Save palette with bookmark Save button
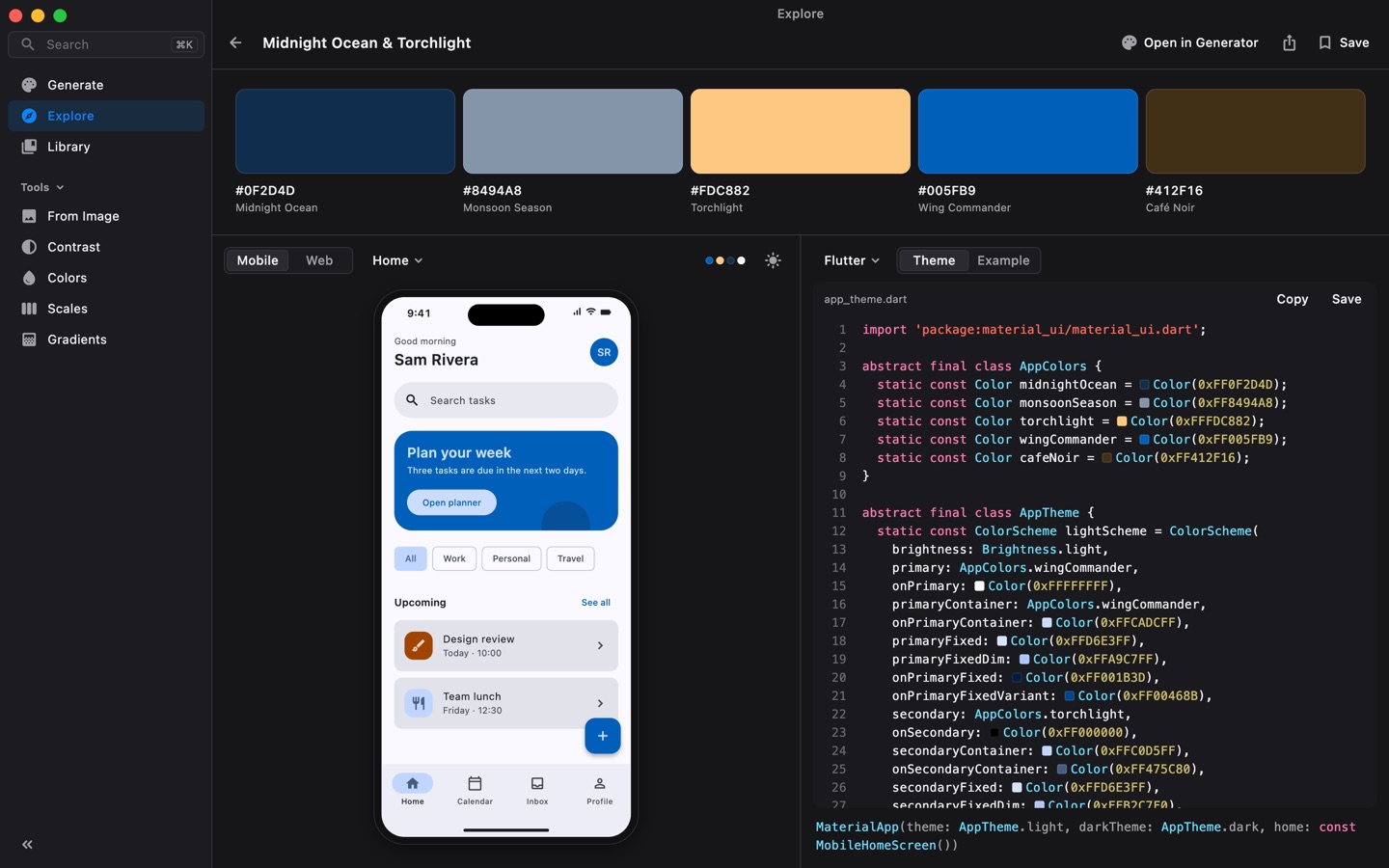 click(1344, 42)
